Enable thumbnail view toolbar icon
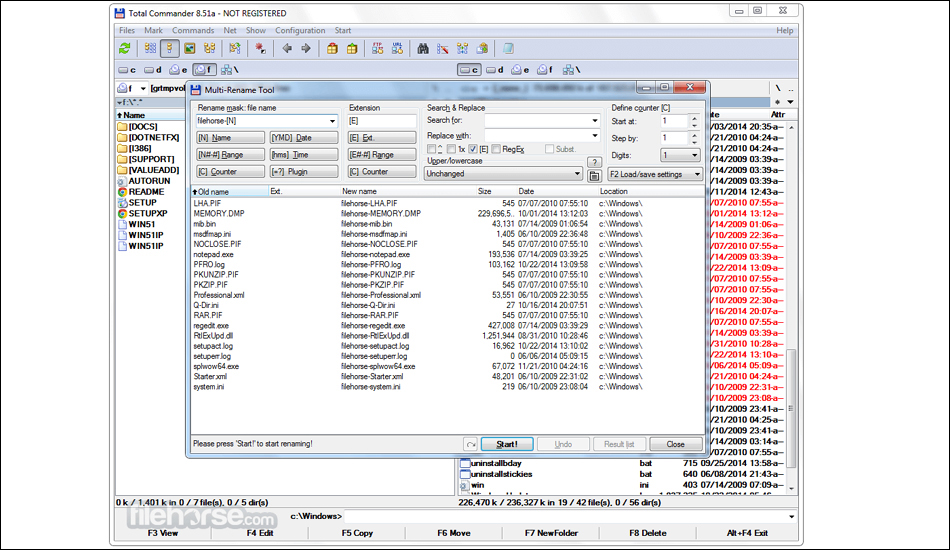This screenshot has height=550, width=950. 190,48
